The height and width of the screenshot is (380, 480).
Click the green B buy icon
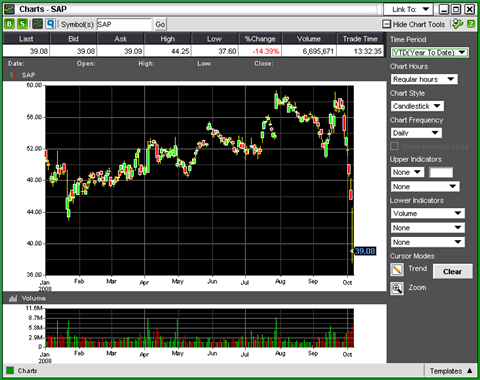pyautogui.click(x=10, y=24)
